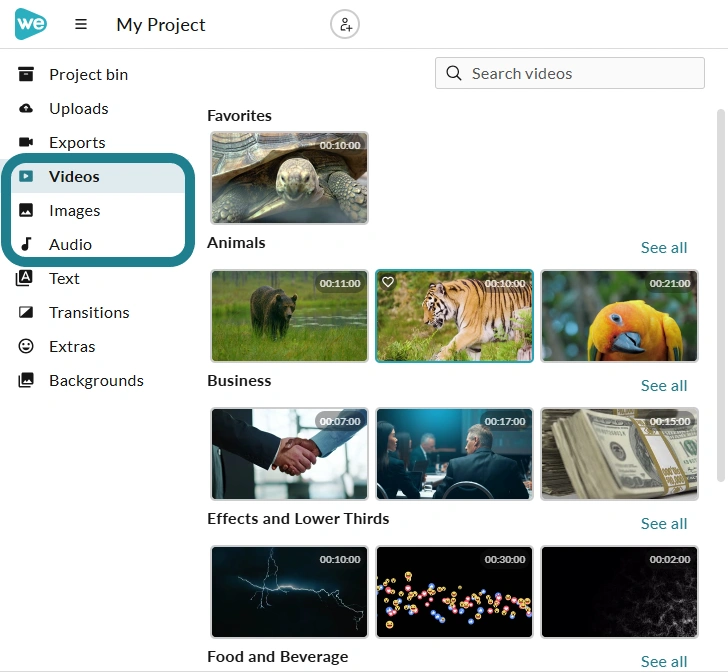Click the Search videos field

570,73
